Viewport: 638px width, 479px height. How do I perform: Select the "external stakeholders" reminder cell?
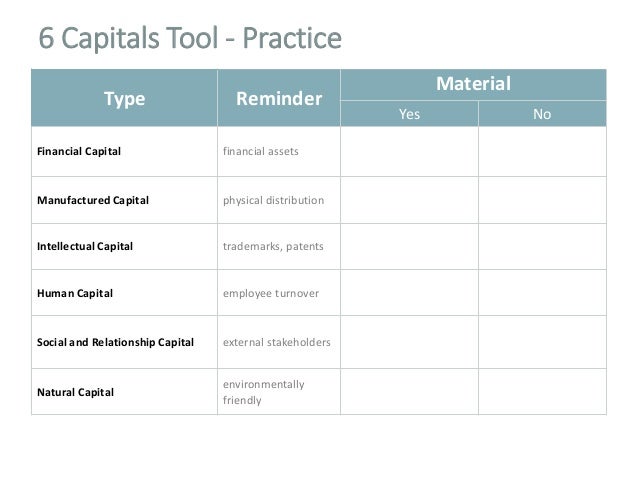(276, 342)
